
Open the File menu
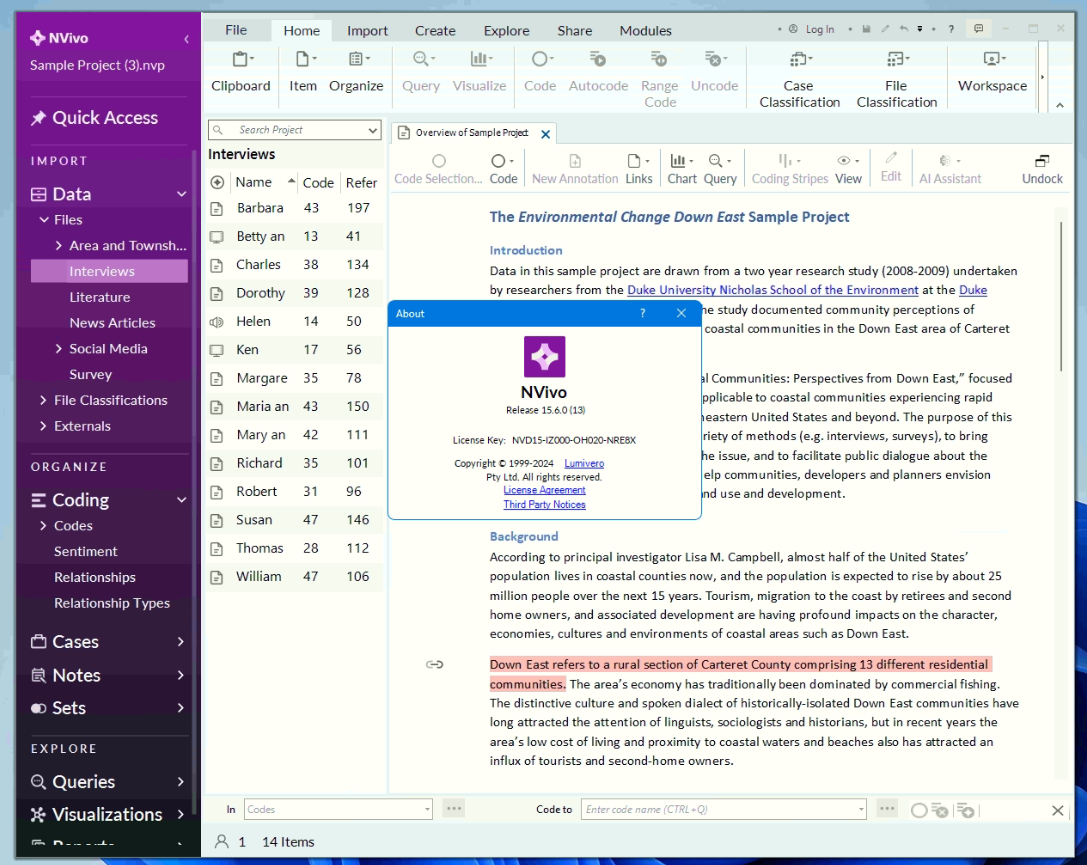coord(236,30)
